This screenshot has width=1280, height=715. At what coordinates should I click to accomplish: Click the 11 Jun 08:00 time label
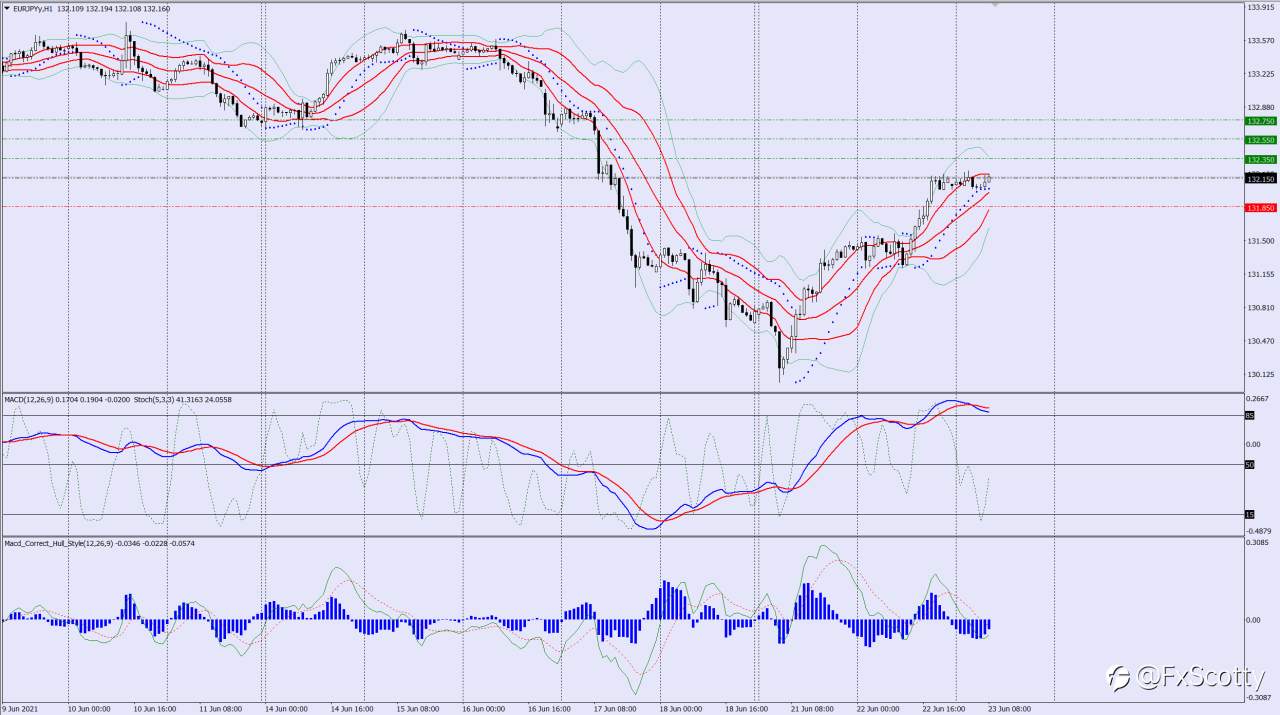220,708
